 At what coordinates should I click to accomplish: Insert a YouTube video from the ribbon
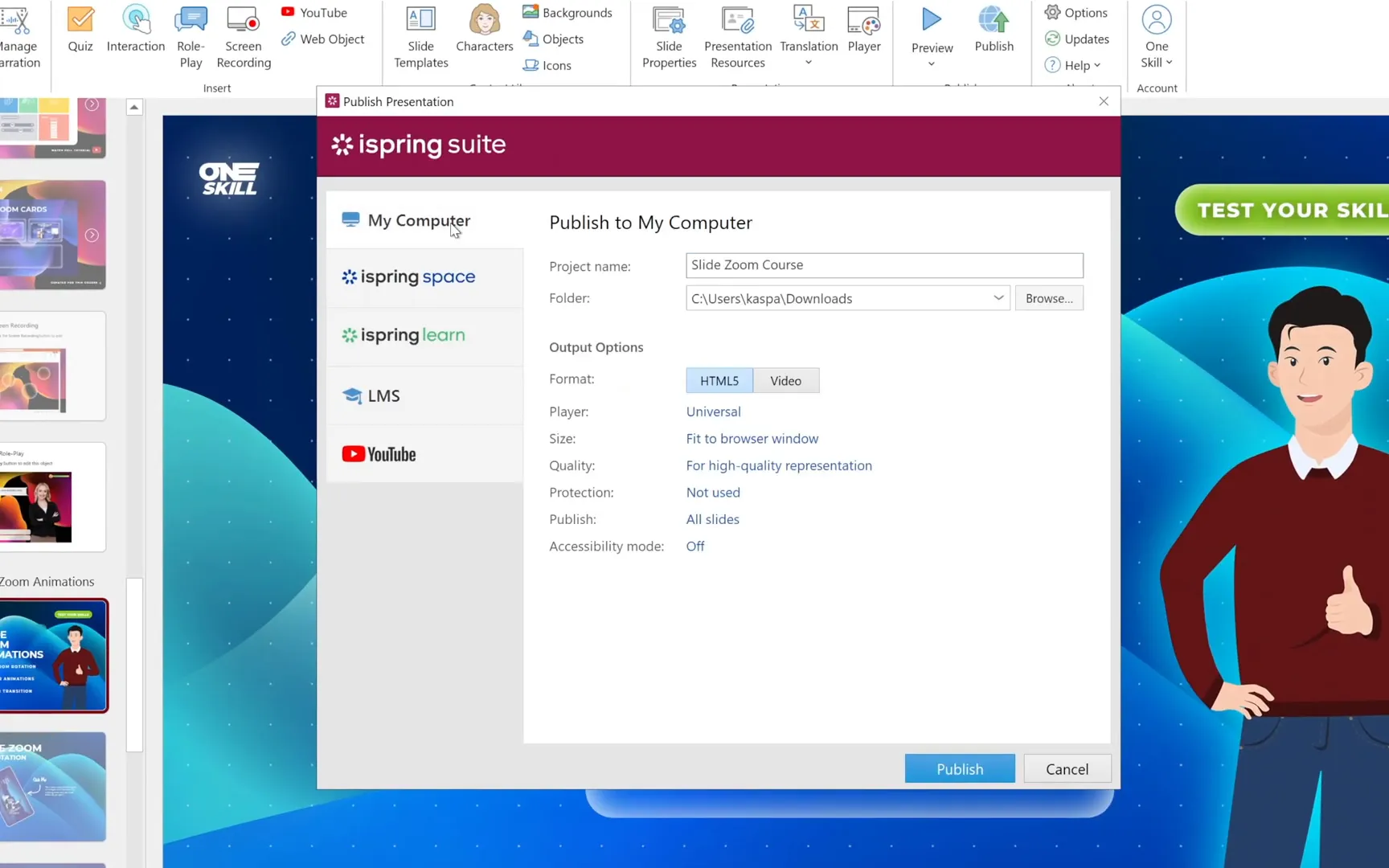314,12
